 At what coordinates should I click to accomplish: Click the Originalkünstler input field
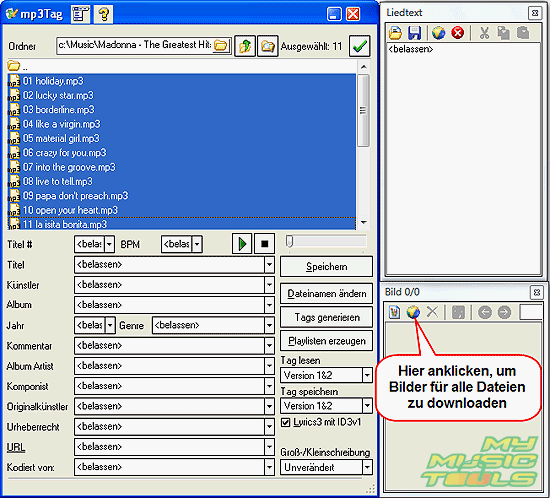pos(169,406)
